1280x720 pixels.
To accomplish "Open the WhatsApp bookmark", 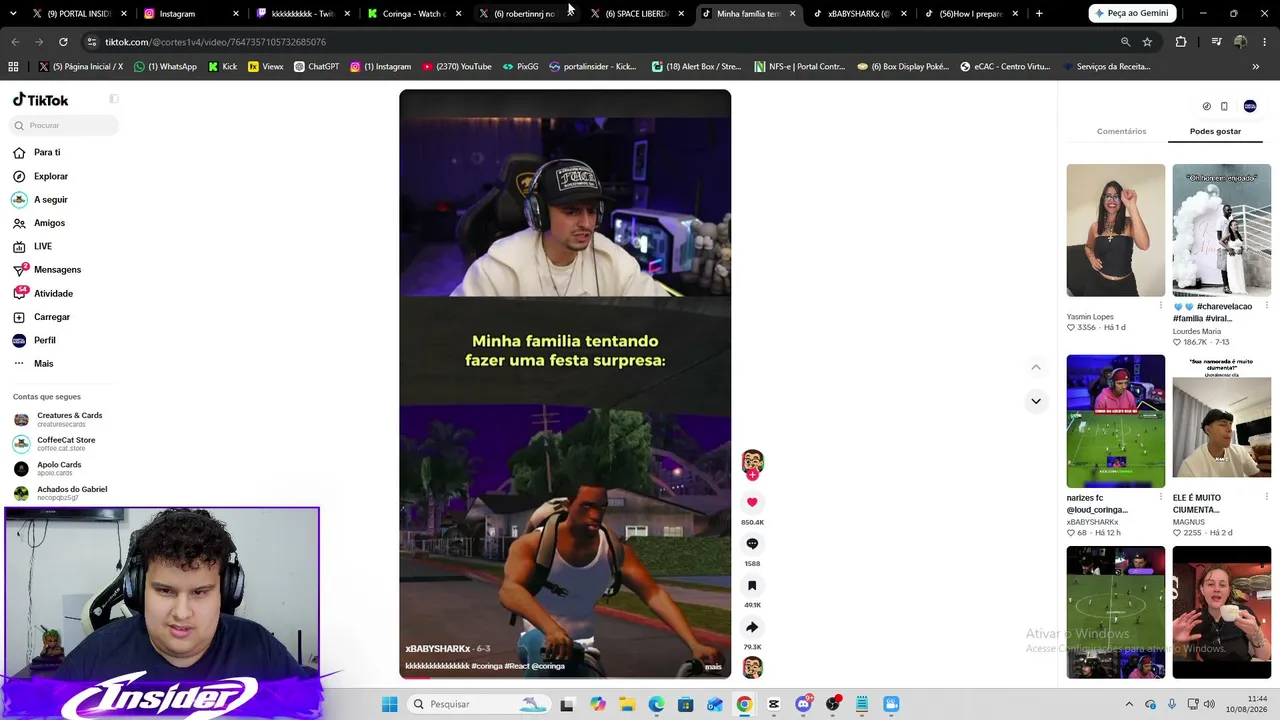I will click(x=165, y=67).
